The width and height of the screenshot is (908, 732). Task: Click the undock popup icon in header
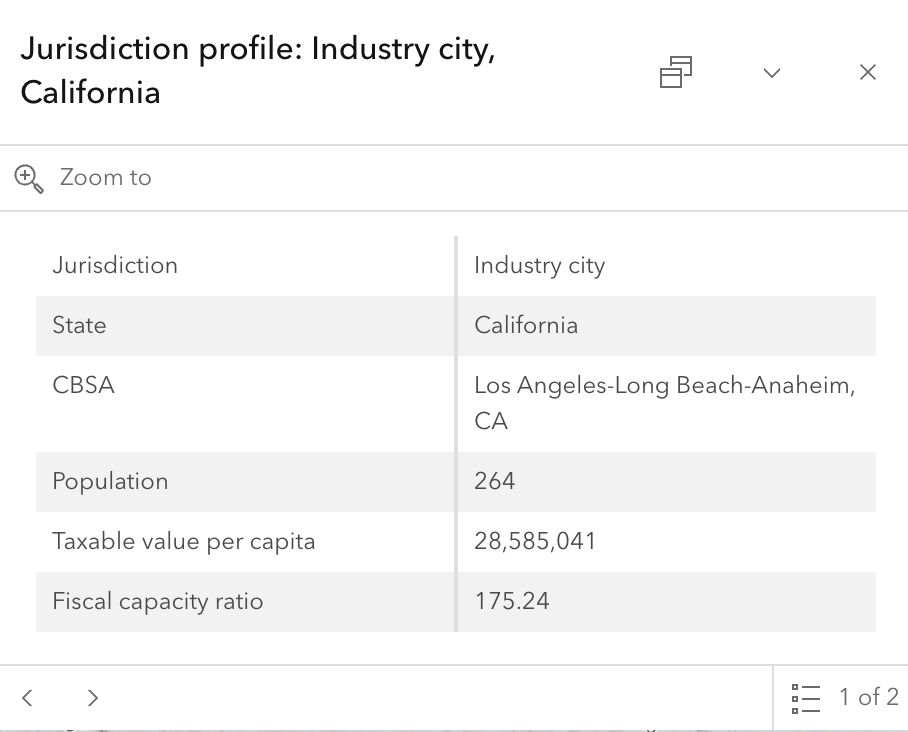(676, 72)
